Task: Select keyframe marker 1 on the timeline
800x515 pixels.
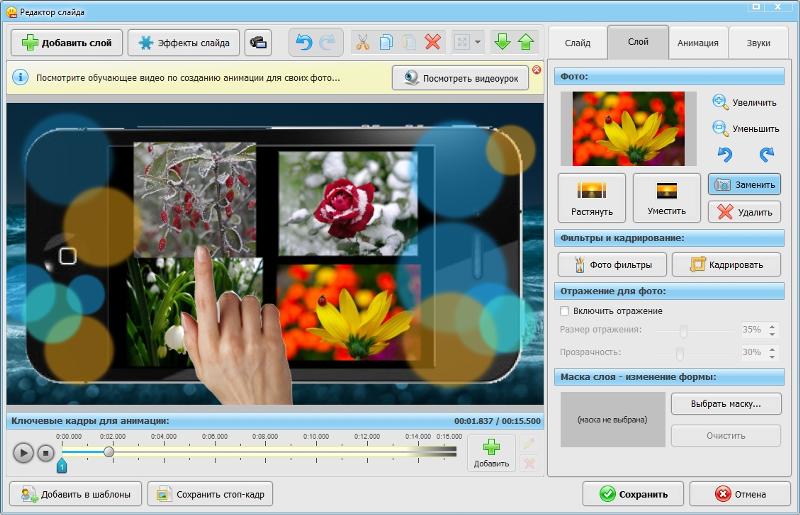Action: tap(62, 466)
